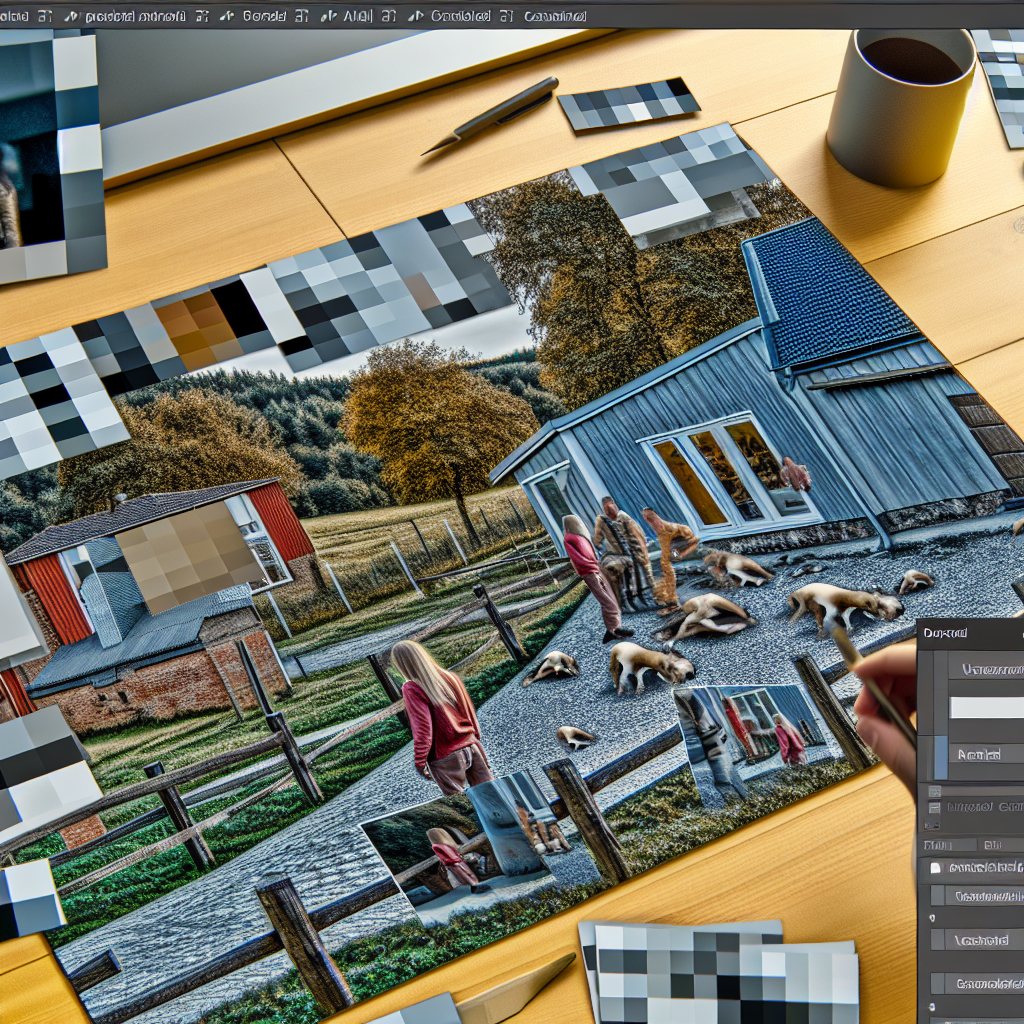Screen dimensions: 1024x1024
Task: Expand the first gray row under the panel header
Action: point(985,670)
